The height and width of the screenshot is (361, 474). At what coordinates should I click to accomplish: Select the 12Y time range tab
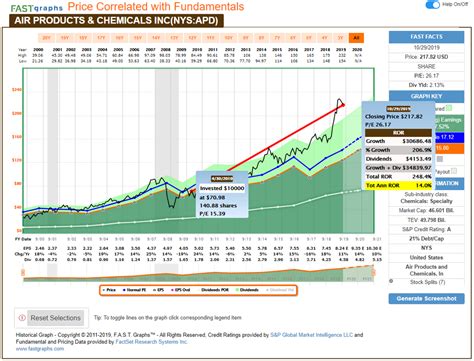click(x=192, y=38)
